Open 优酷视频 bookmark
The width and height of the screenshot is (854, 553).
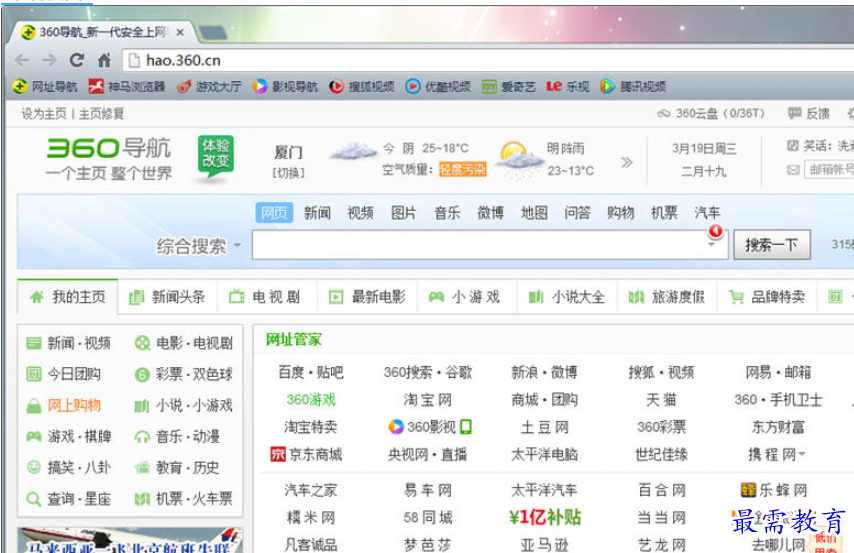[x=438, y=86]
